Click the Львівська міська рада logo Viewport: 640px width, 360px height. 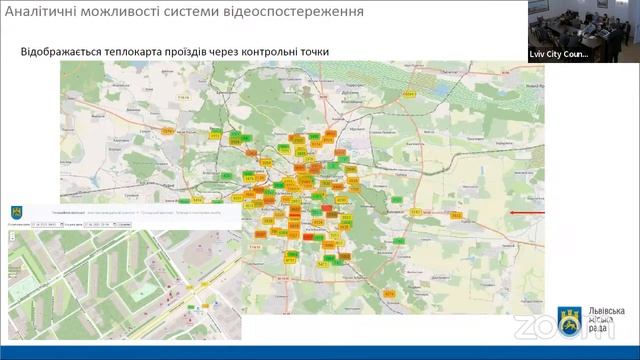591,321
